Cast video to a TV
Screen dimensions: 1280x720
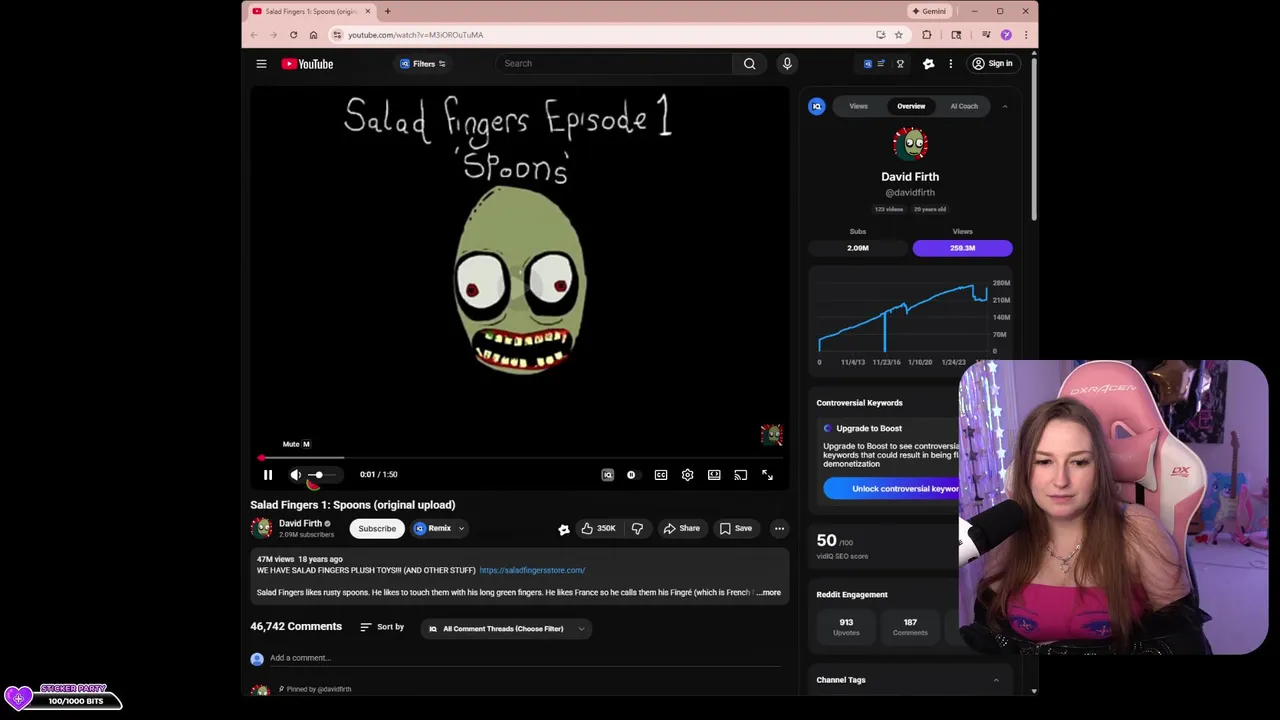[740, 475]
